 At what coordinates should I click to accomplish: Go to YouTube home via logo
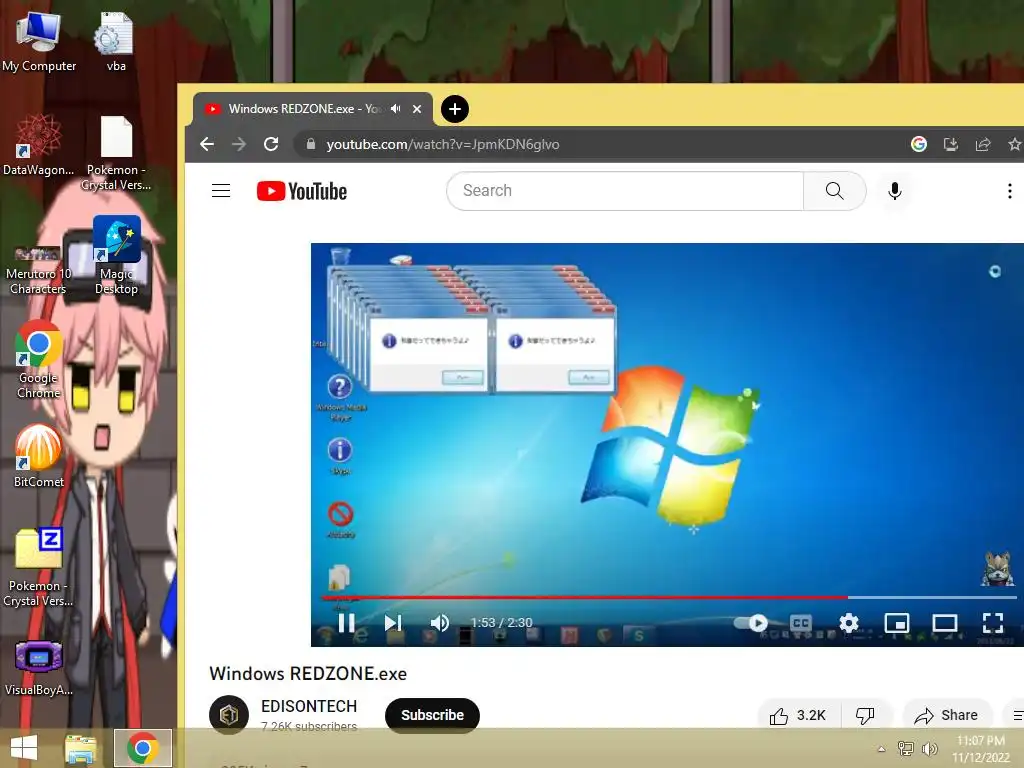coord(302,191)
